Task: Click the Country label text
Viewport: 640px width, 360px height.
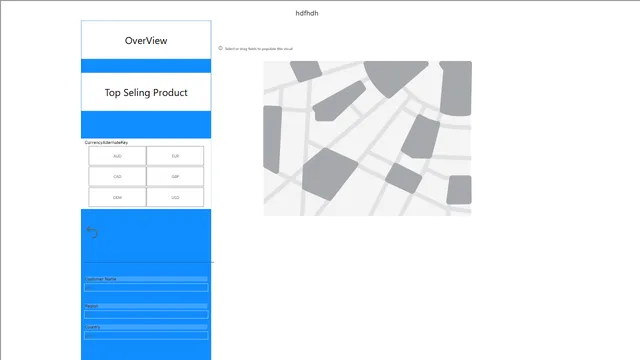Action: pyautogui.click(x=93, y=327)
